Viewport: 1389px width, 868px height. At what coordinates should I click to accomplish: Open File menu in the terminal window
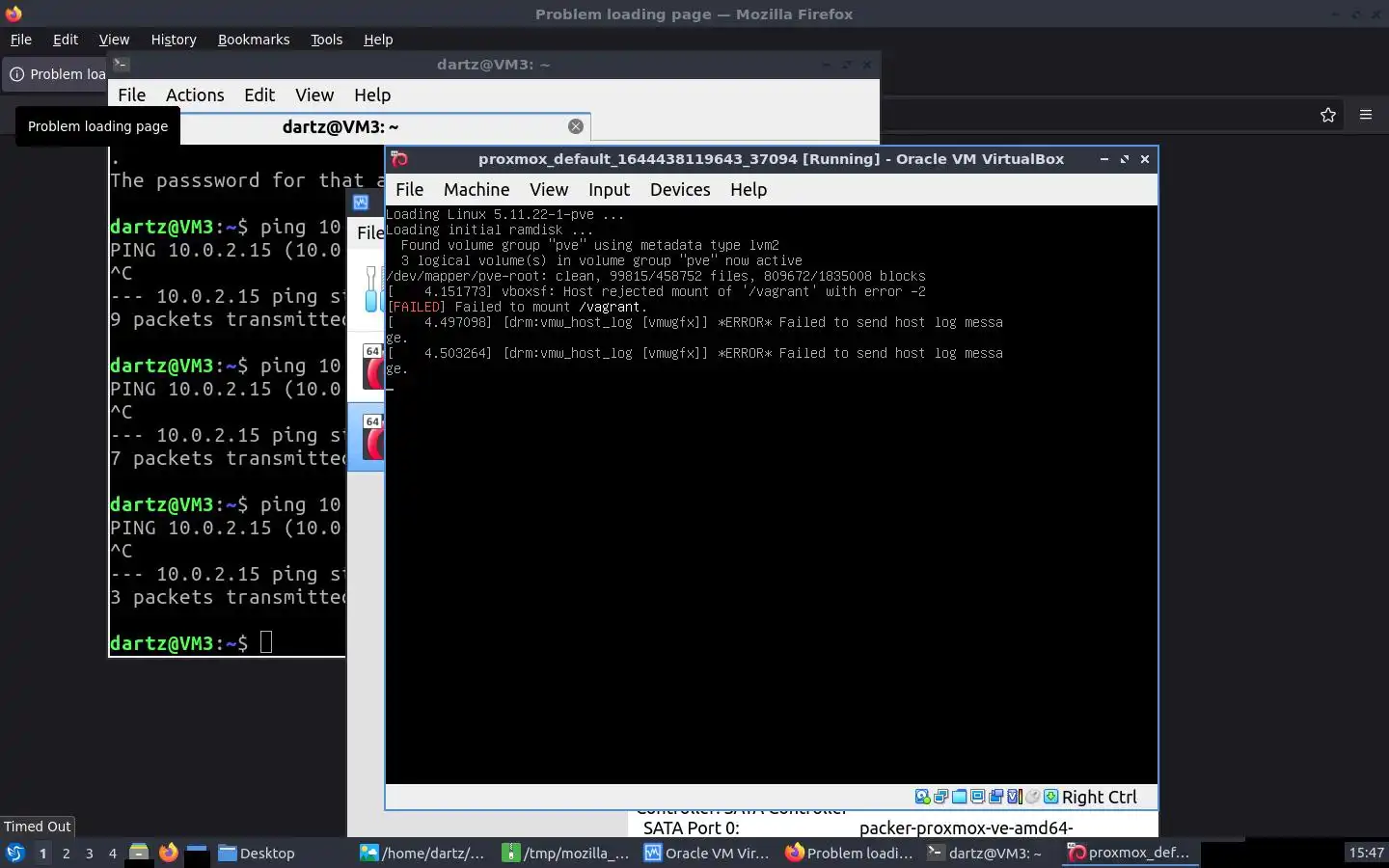(131, 95)
